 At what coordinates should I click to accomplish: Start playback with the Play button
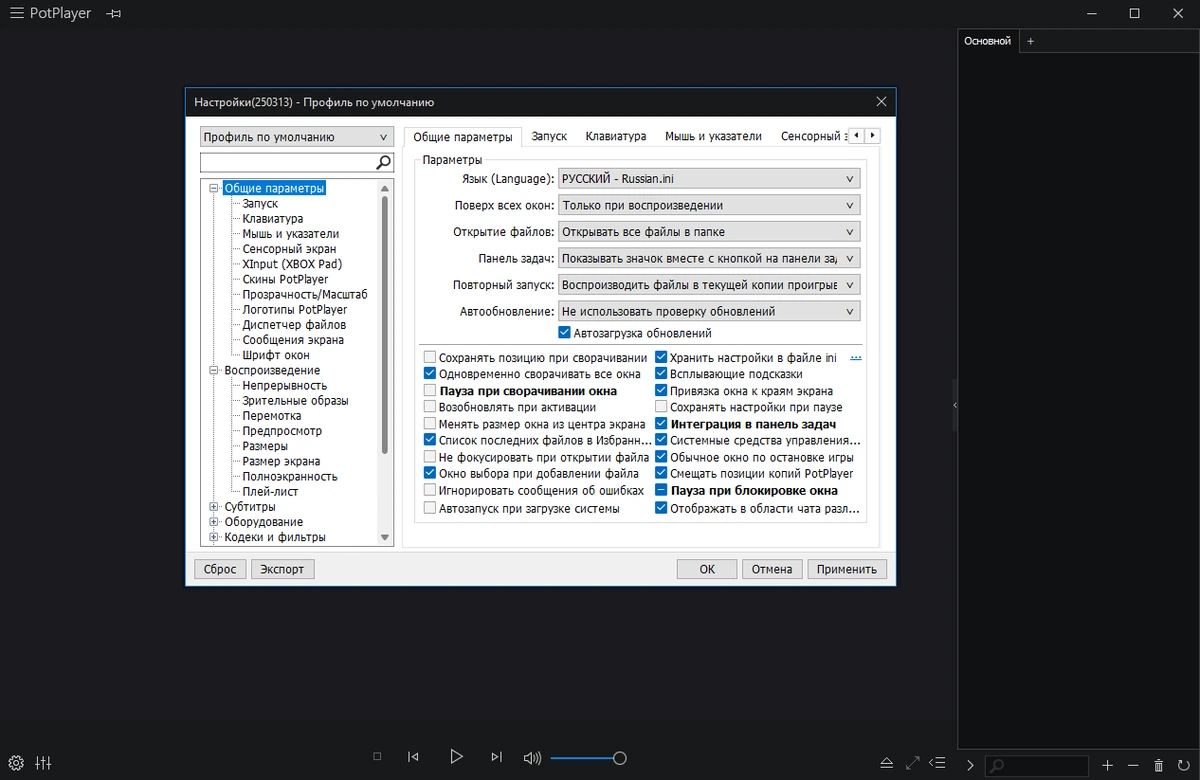[x=456, y=757]
